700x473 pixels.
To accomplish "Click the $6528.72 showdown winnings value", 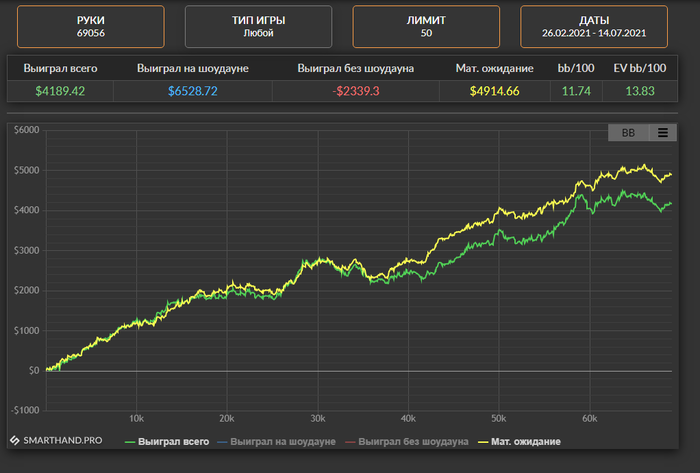I will point(192,91).
